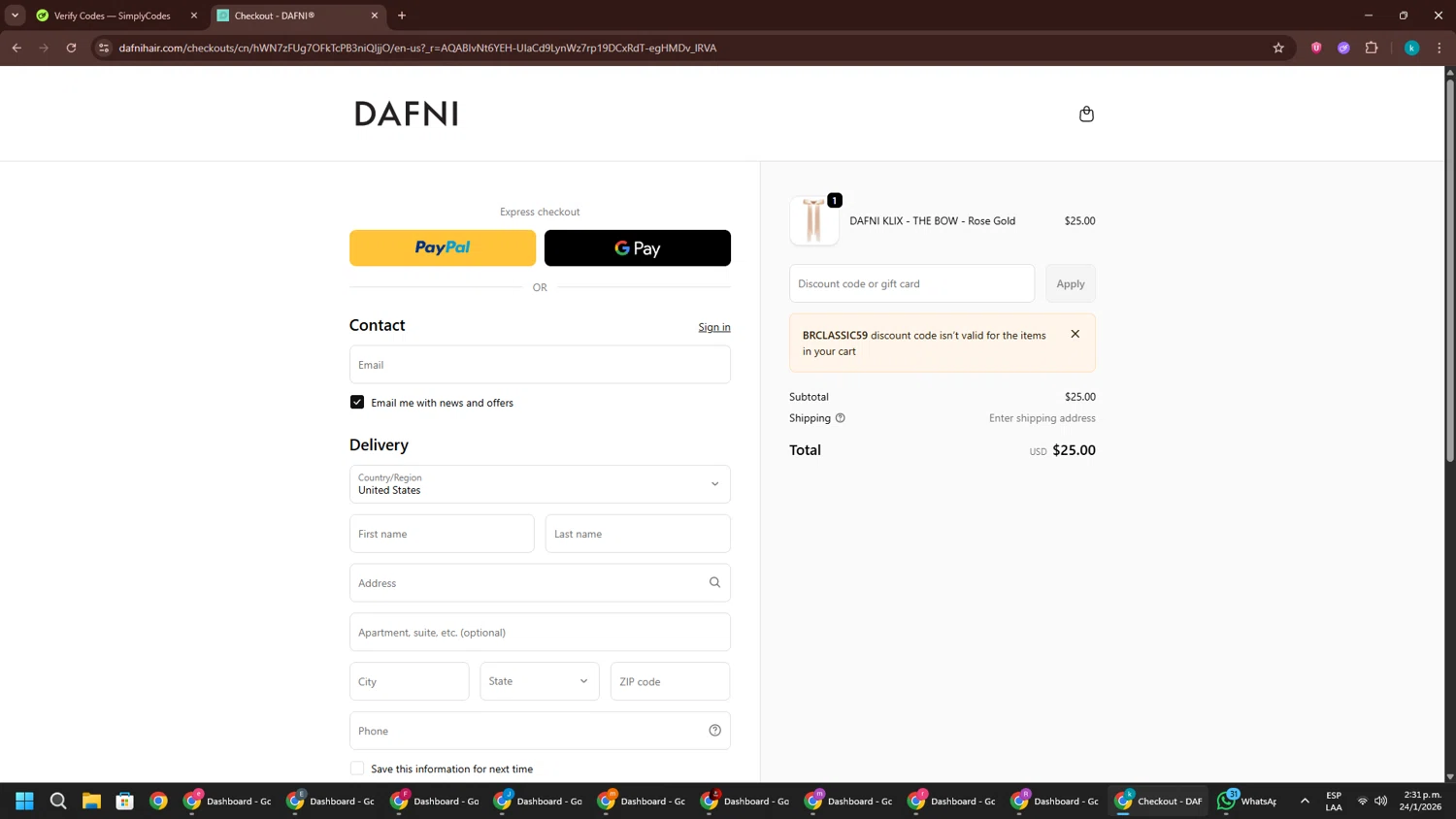The height and width of the screenshot is (819, 1456).
Task: Click the Apply discount button
Action: tap(1071, 283)
